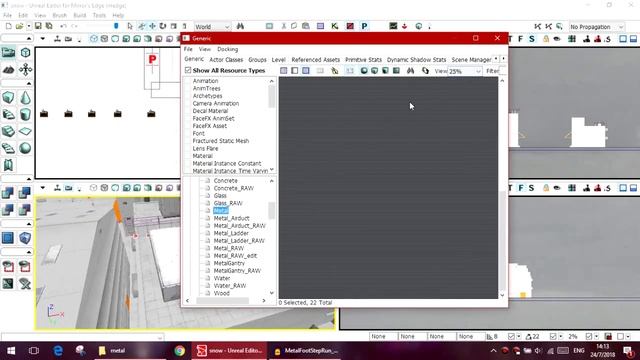Click the T view button on right viewport
This screenshot has width=640, height=360.
(510, 39)
